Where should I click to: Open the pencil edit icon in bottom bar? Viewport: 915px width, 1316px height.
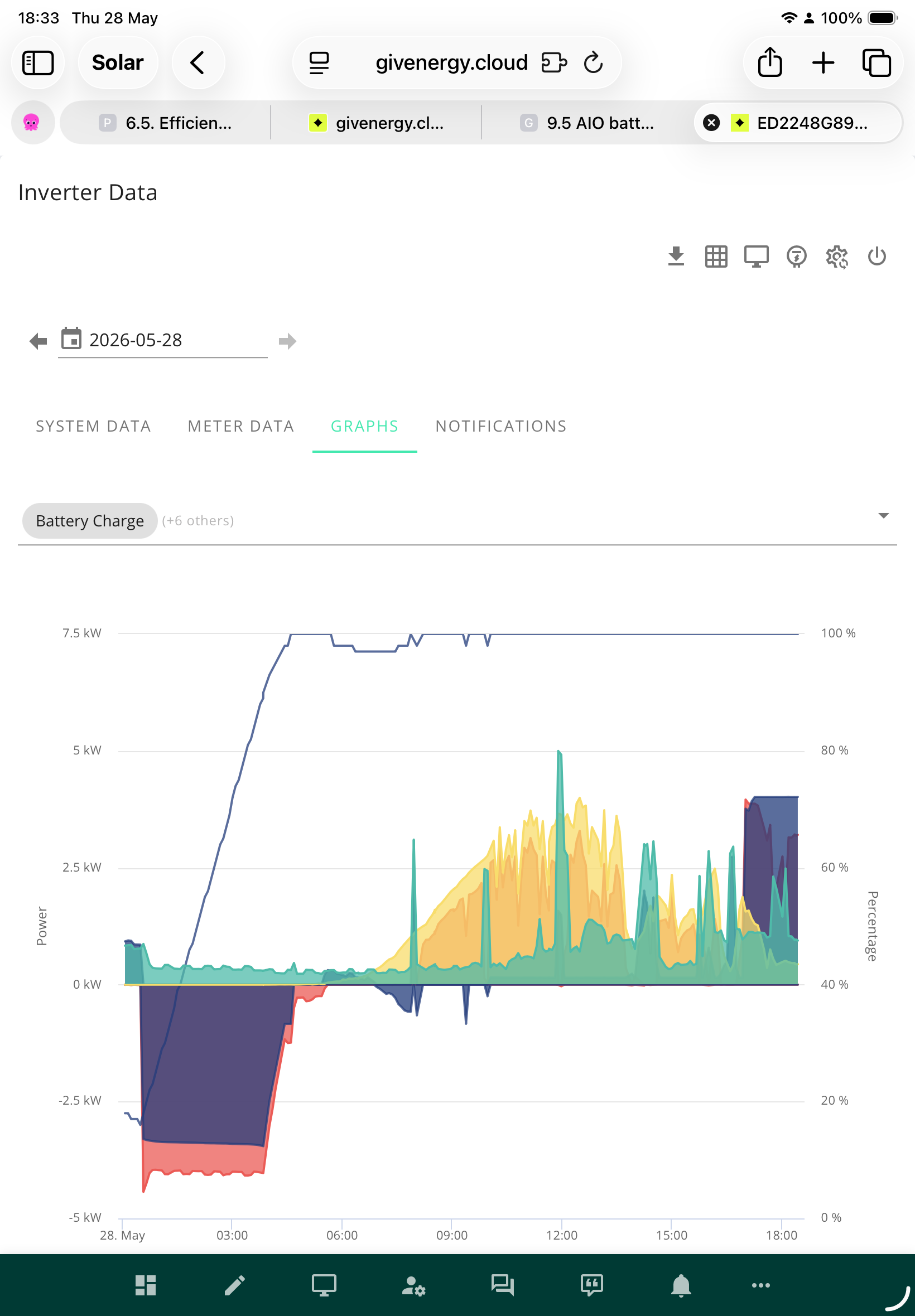click(234, 1285)
